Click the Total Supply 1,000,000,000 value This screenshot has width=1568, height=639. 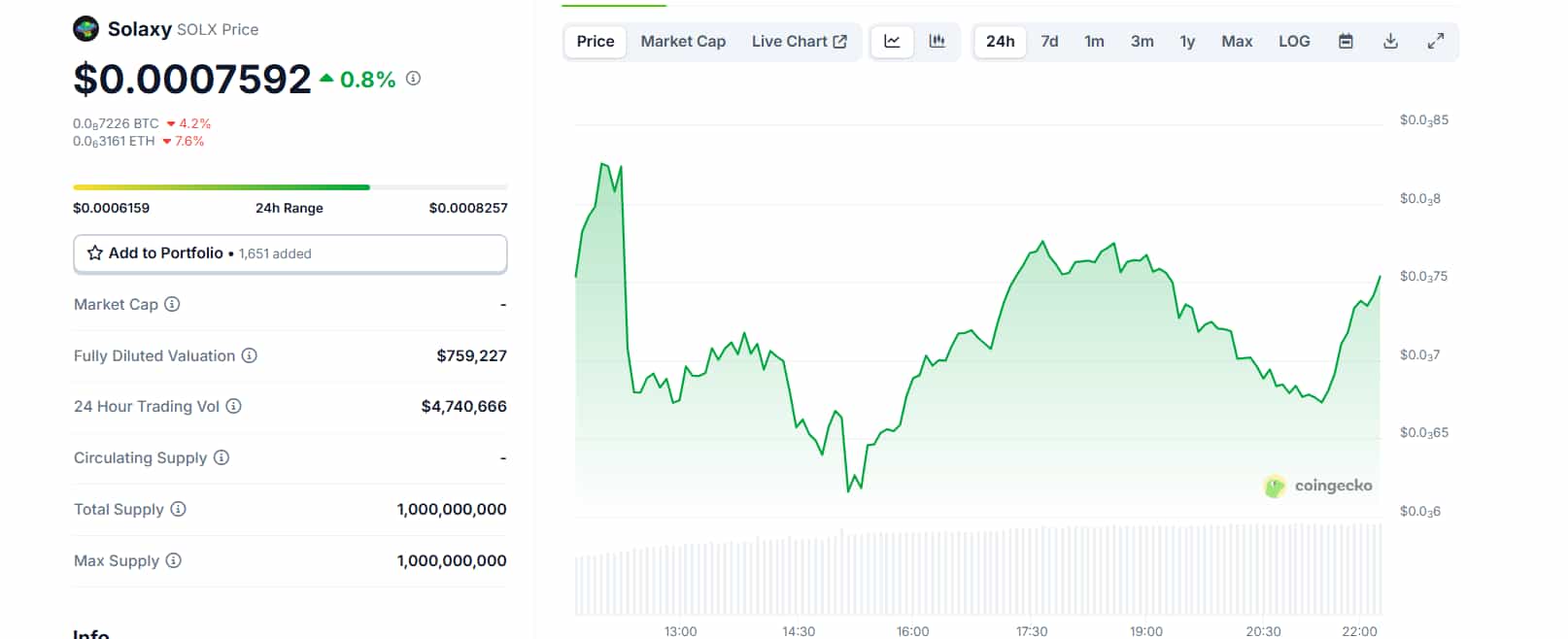tap(452, 509)
